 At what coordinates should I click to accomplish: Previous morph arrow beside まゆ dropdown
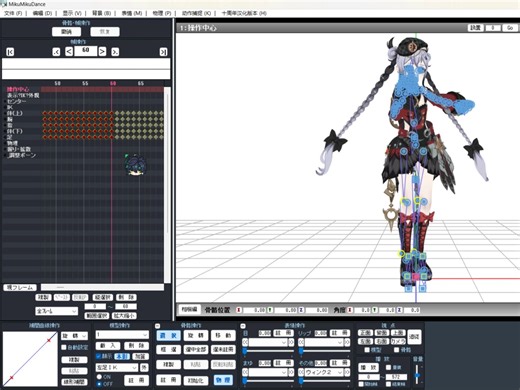tap(245, 372)
